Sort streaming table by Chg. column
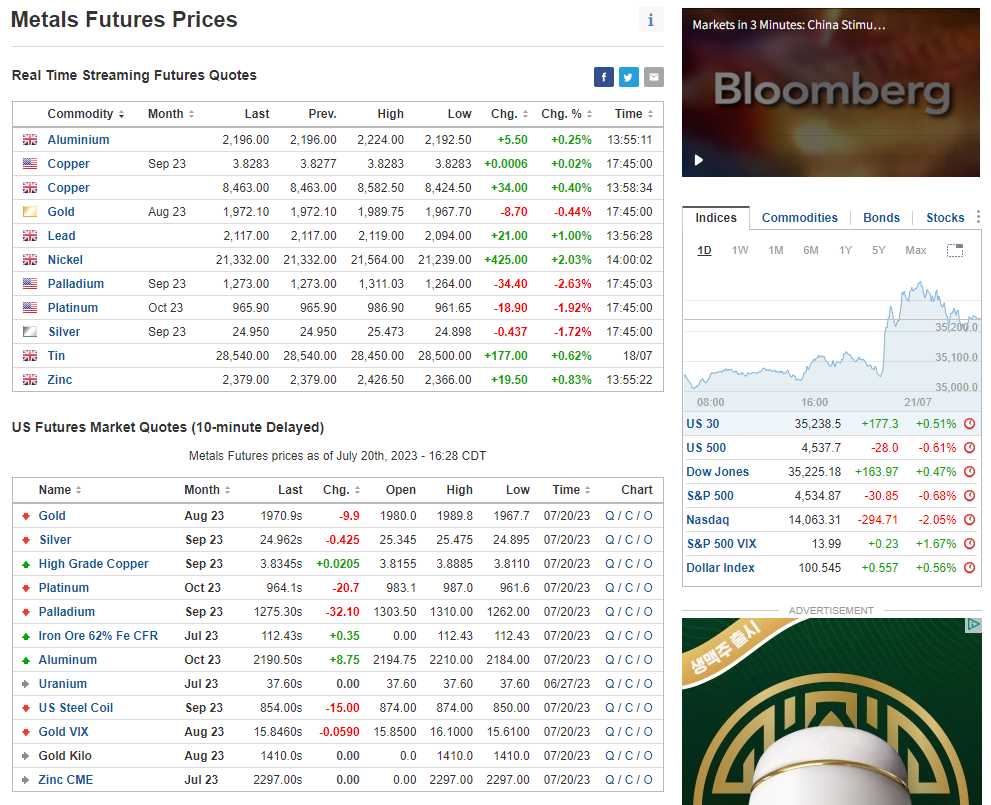 [x=509, y=114]
